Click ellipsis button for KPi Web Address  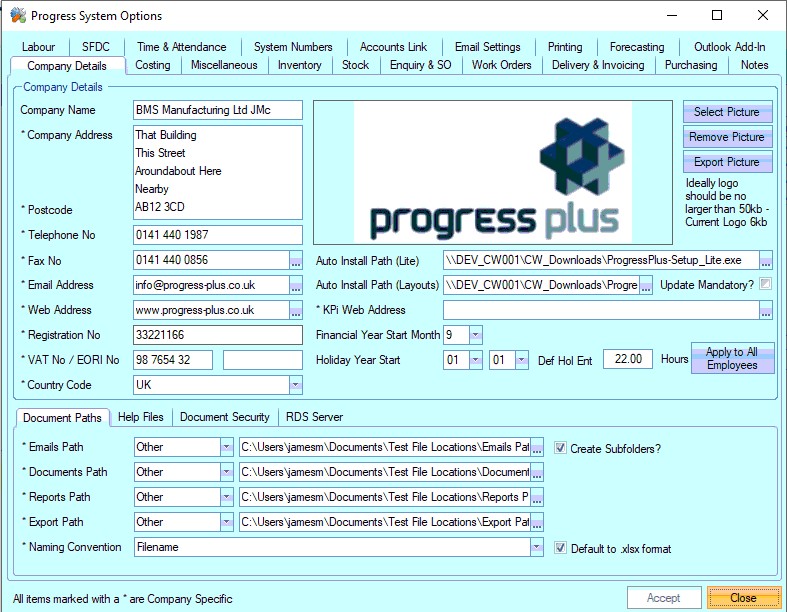tap(765, 310)
